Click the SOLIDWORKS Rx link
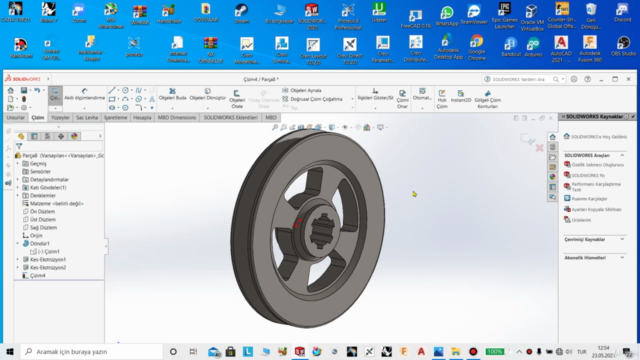 (588, 176)
